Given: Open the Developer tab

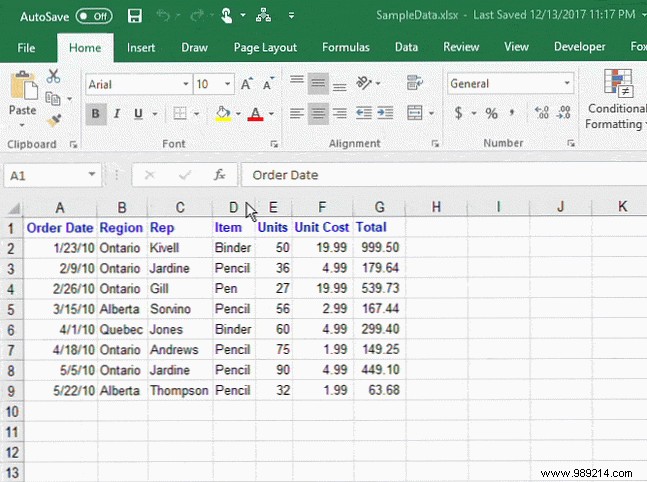Looking at the screenshot, I should click(x=579, y=47).
